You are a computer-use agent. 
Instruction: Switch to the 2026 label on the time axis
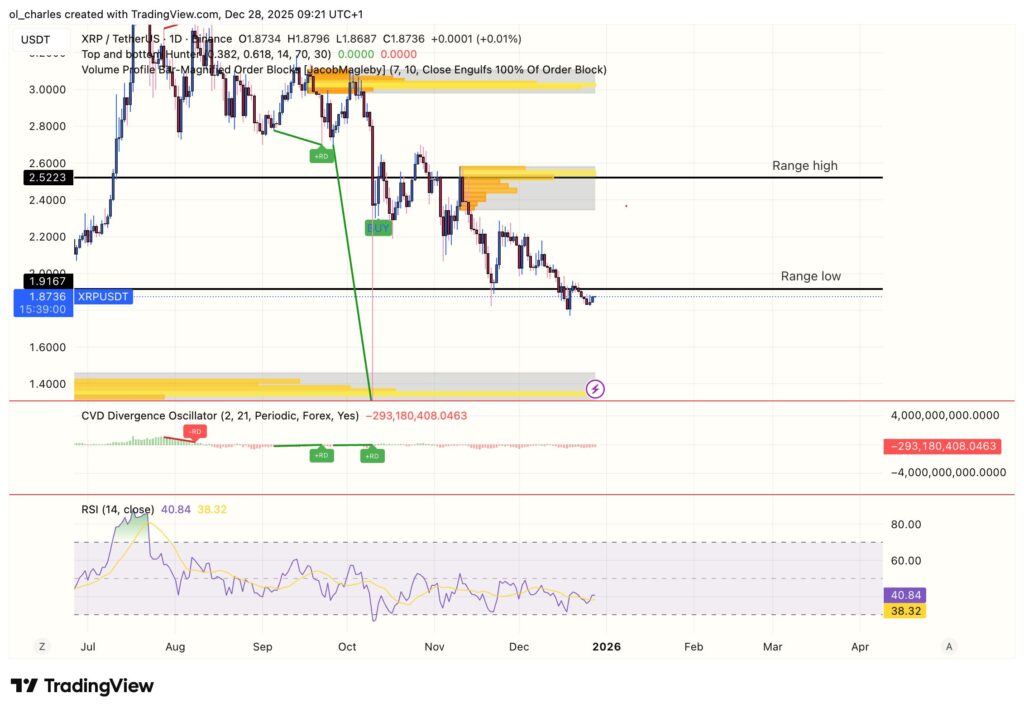[605, 647]
